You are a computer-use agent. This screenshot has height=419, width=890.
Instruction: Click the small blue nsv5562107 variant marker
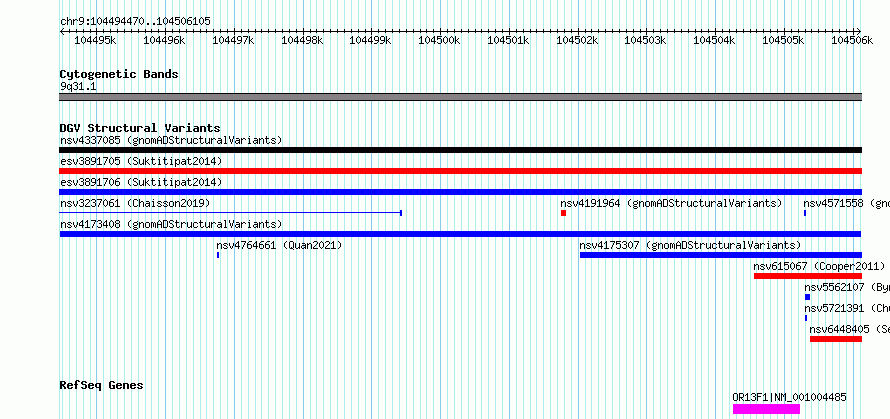click(808, 297)
